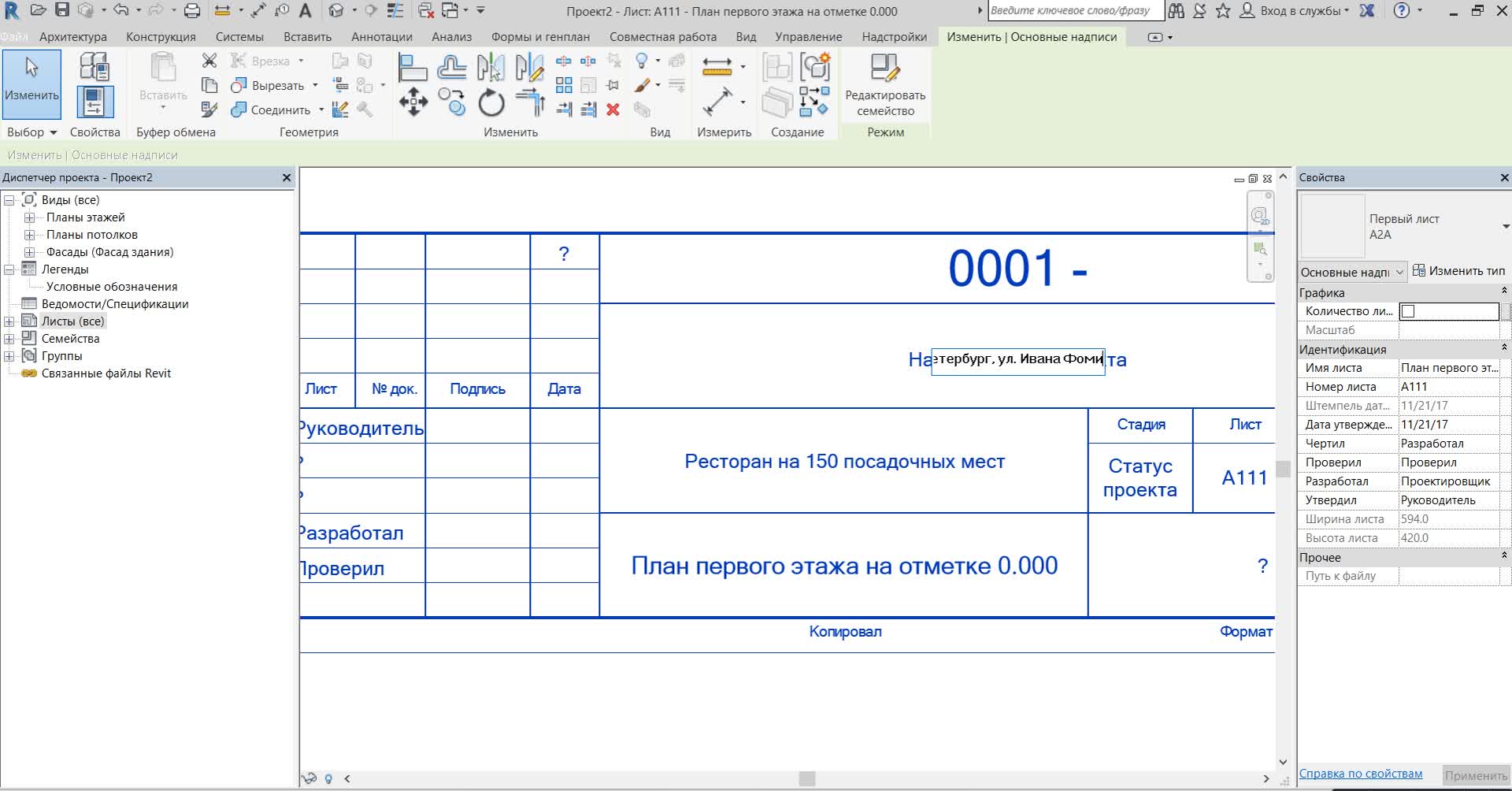This screenshot has height=791, width=1512.
Task: Open the Аннотации ribbon tab
Action: (x=382, y=37)
